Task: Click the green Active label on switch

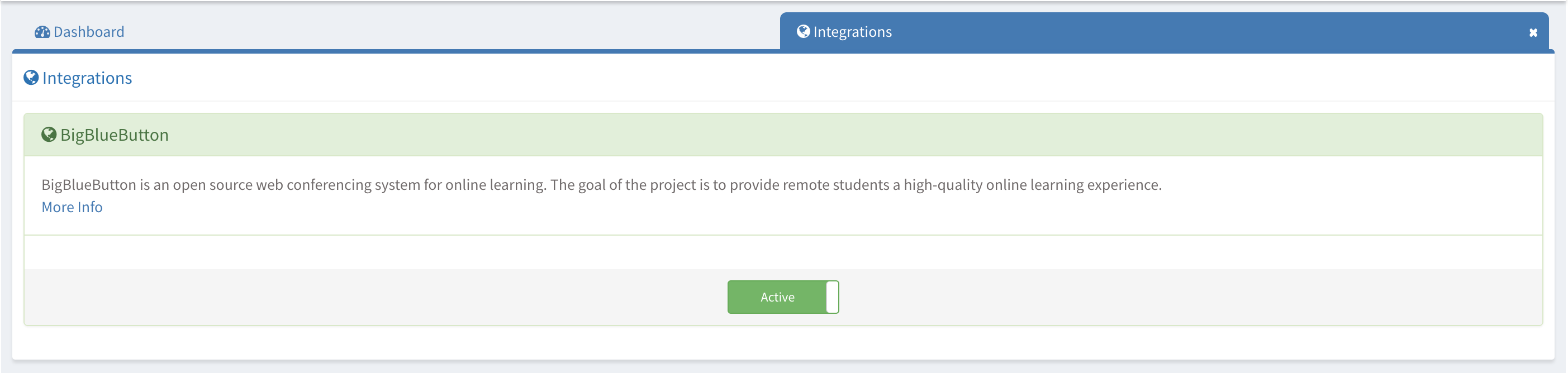Action: tap(777, 297)
